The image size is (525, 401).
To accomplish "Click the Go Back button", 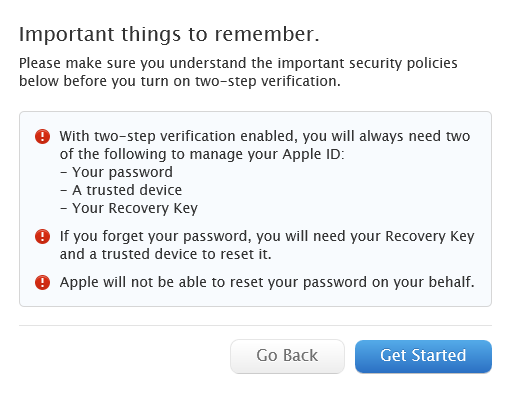I will tap(287, 356).
